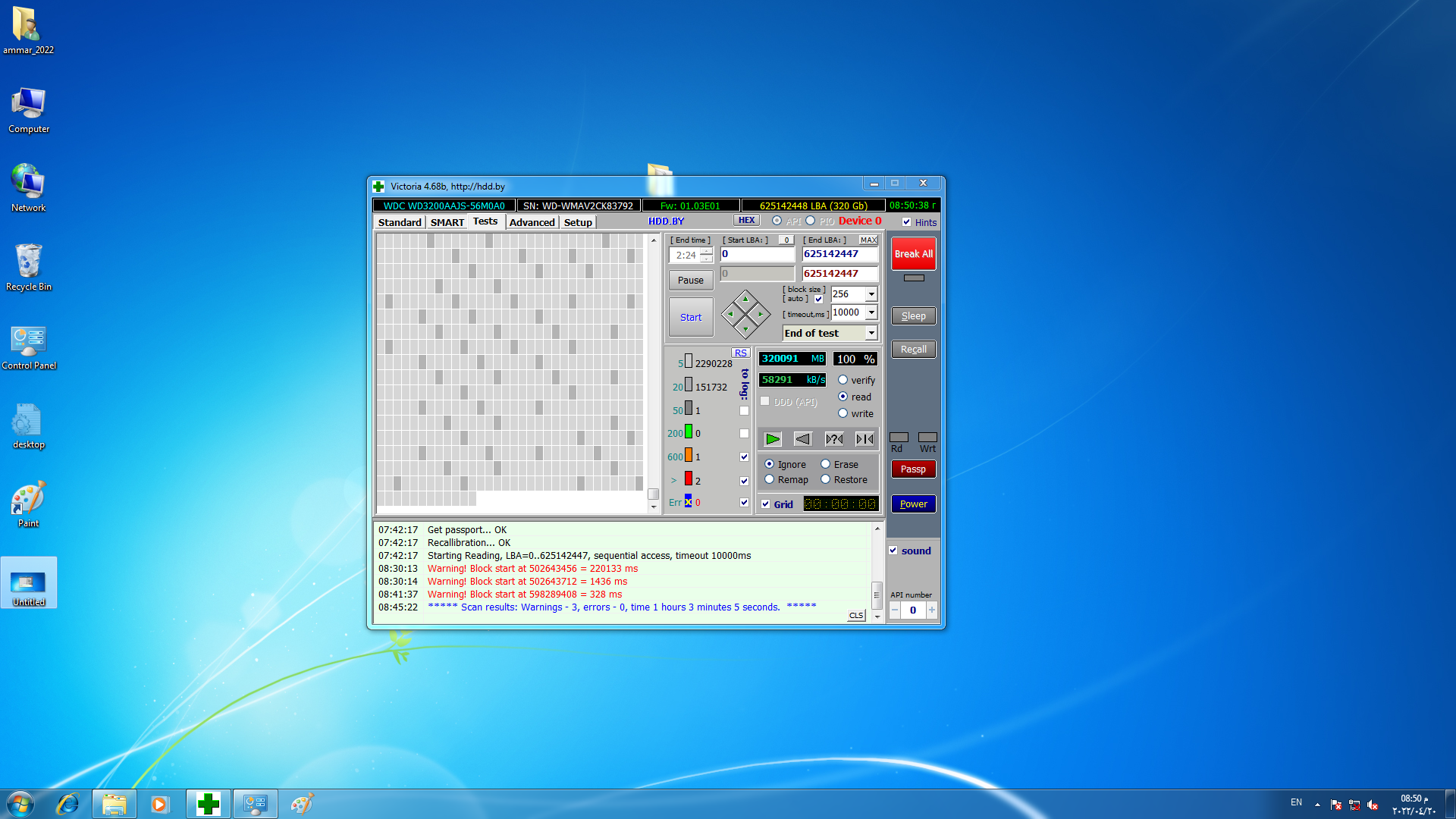Viewport: 1456px width, 819px height.
Task: Select the Recycle Bin desktop icon
Action: tap(29, 267)
